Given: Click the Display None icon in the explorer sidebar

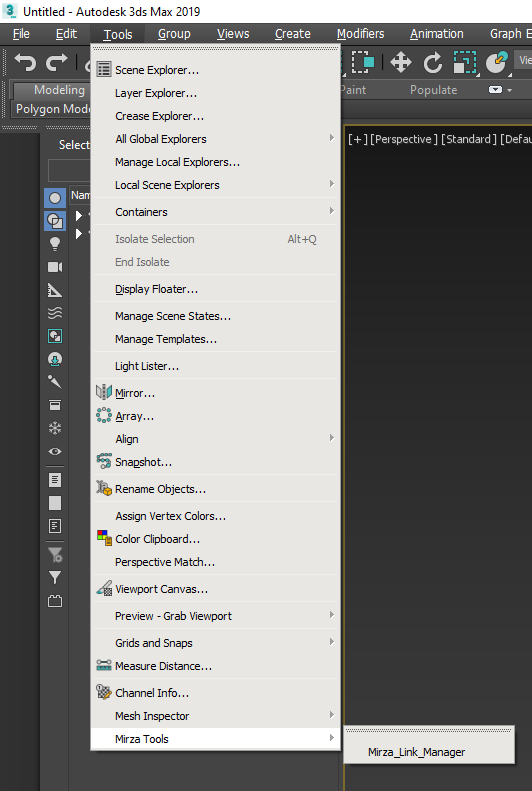Looking at the screenshot, I should click(55, 503).
